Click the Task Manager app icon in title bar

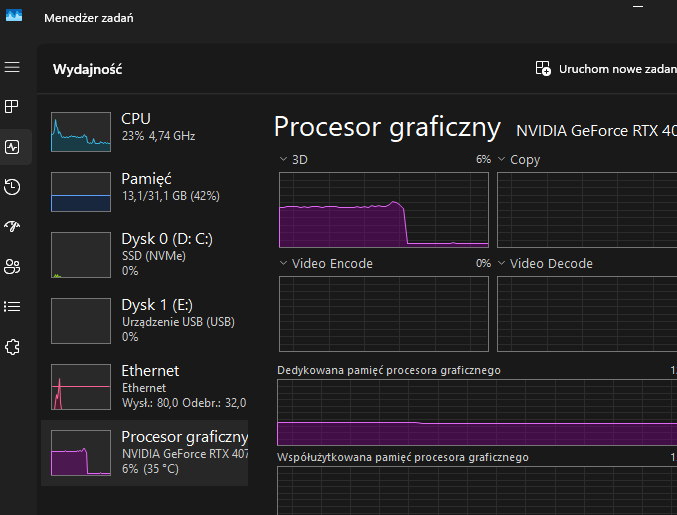14,16
